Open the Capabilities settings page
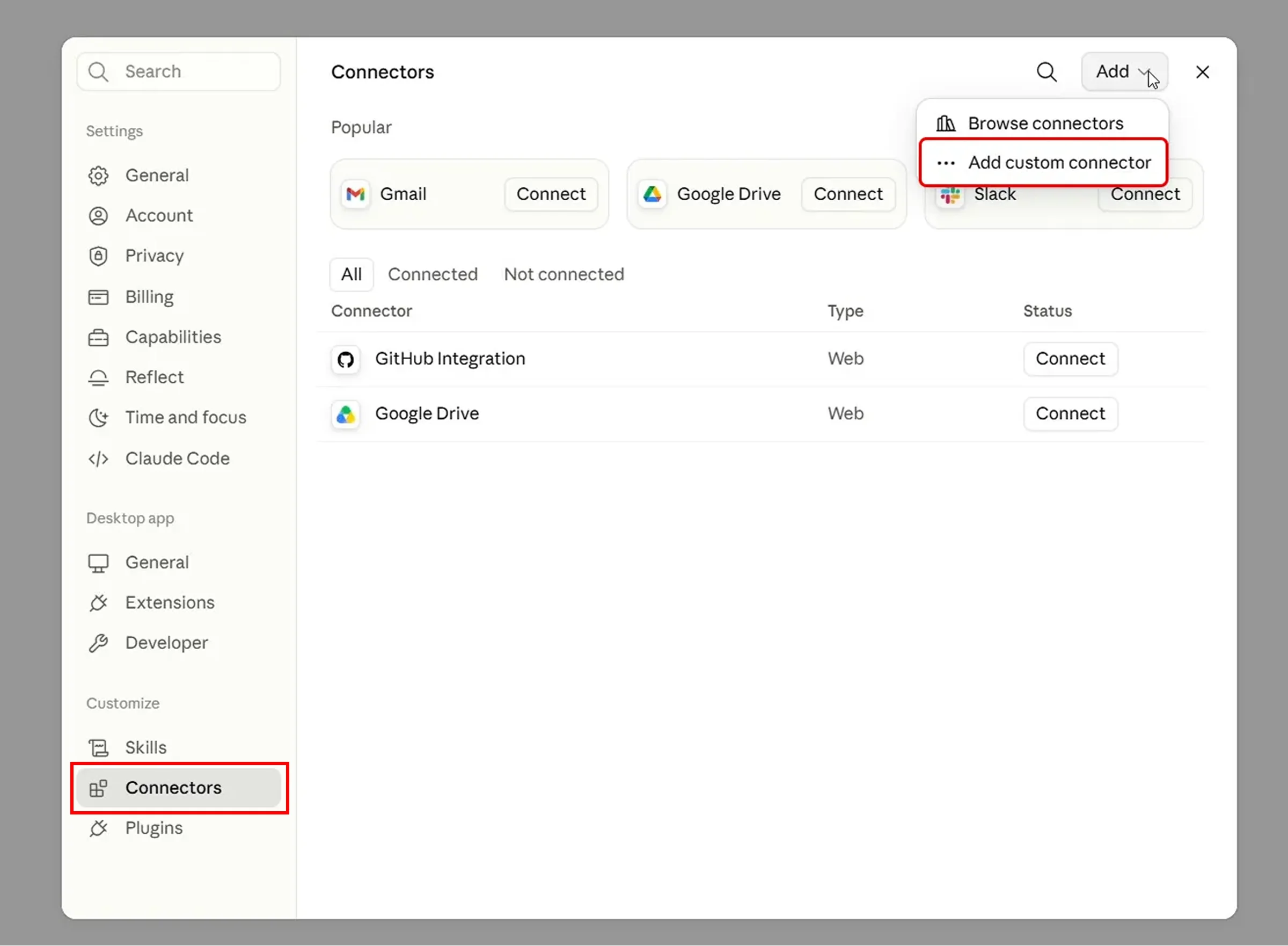Viewport: 1288px width, 946px height. pos(179,337)
